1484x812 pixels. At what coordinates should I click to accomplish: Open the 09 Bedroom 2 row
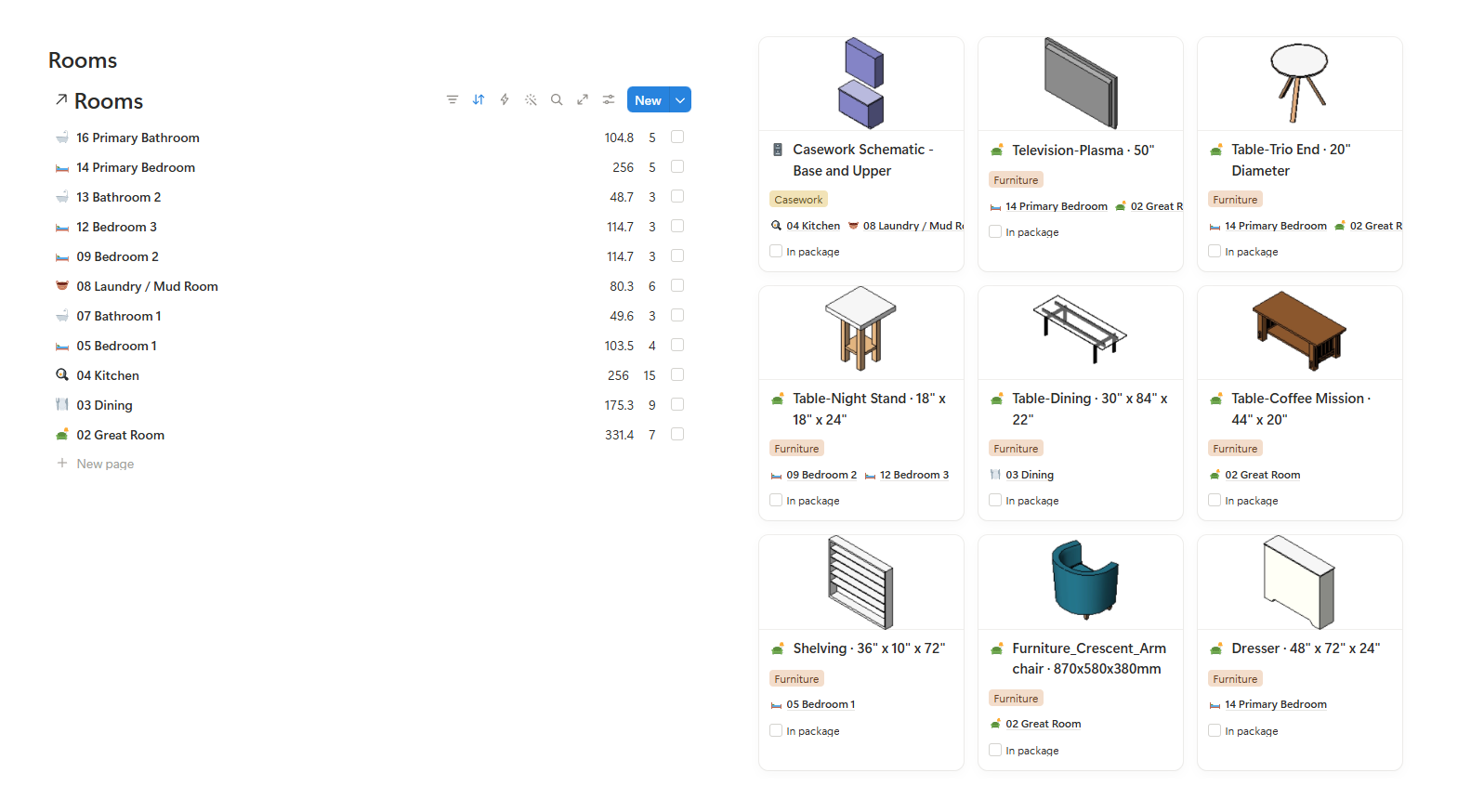pyautogui.click(x=372, y=256)
